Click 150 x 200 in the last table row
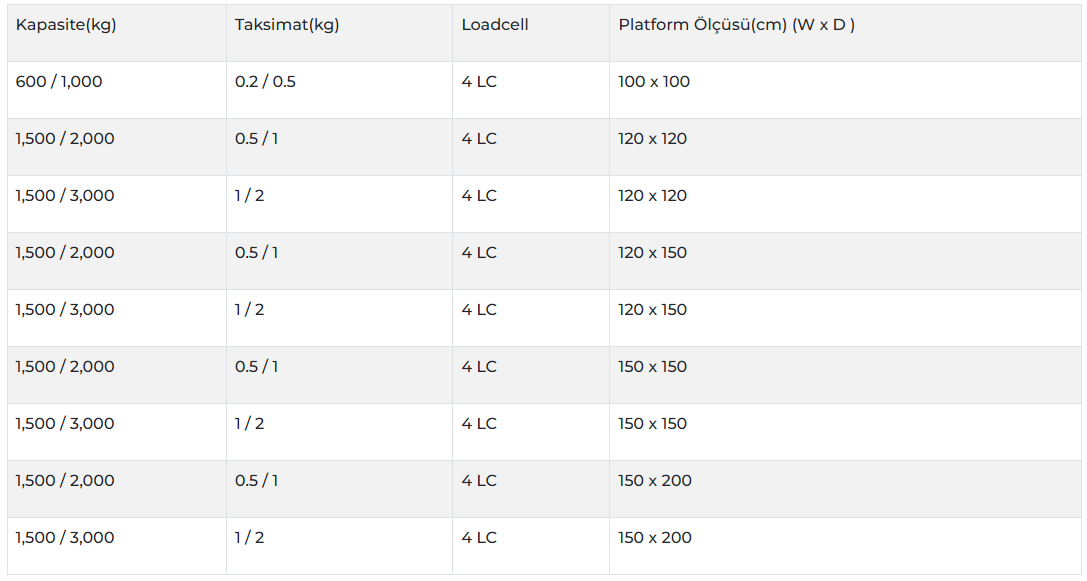Image resolution: width=1087 pixels, height=581 pixels. pyautogui.click(x=655, y=538)
